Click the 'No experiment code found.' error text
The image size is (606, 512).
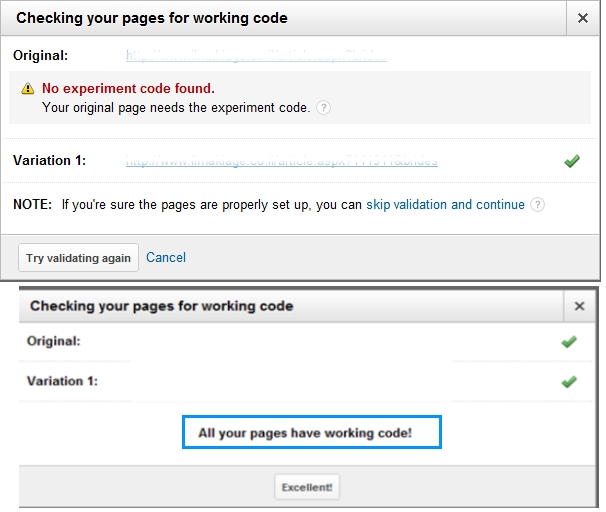click(128, 89)
